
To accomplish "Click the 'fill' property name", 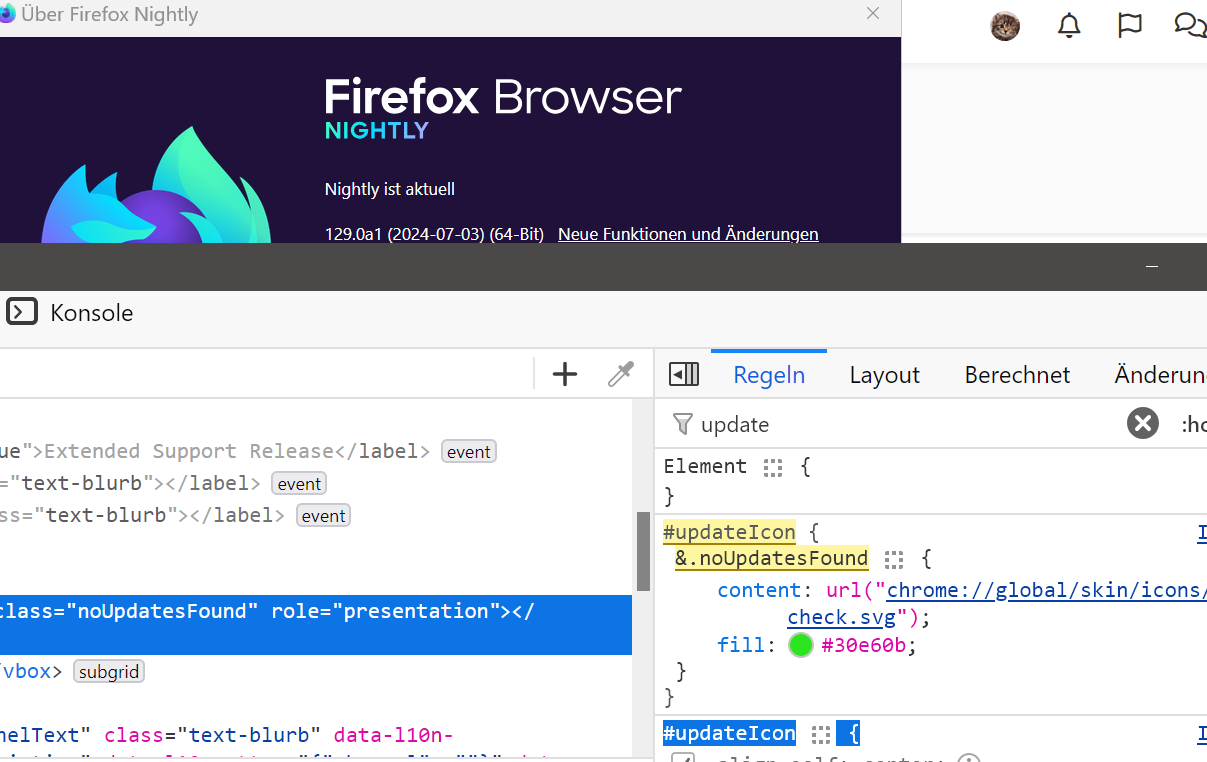I will coord(741,645).
